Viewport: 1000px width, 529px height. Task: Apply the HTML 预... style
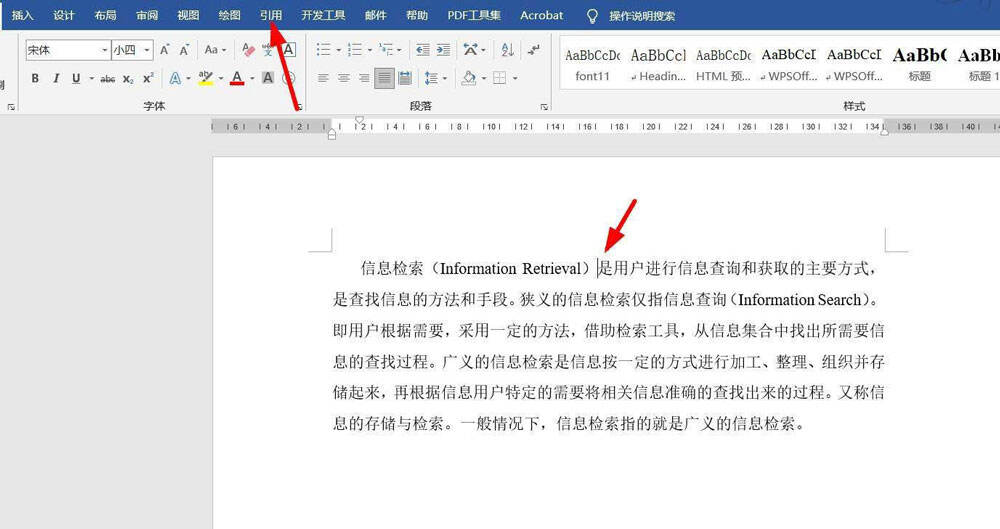[723, 65]
